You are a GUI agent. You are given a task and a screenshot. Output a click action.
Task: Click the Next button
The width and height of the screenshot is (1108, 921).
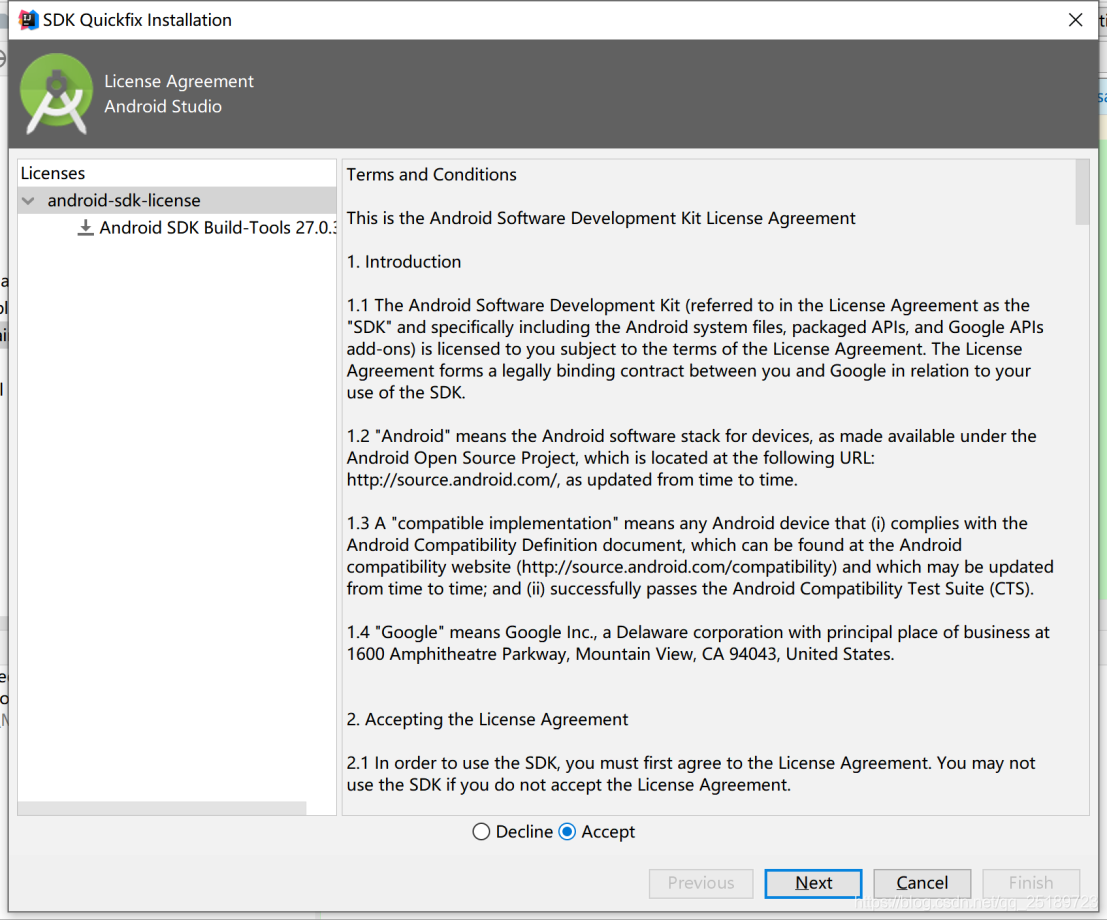(x=813, y=883)
